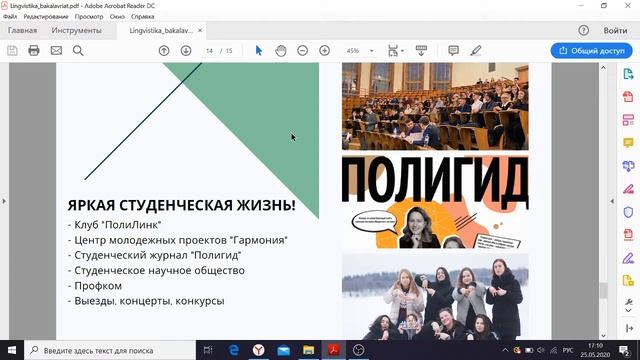Choose the Selection arrow tool

(x=259, y=51)
